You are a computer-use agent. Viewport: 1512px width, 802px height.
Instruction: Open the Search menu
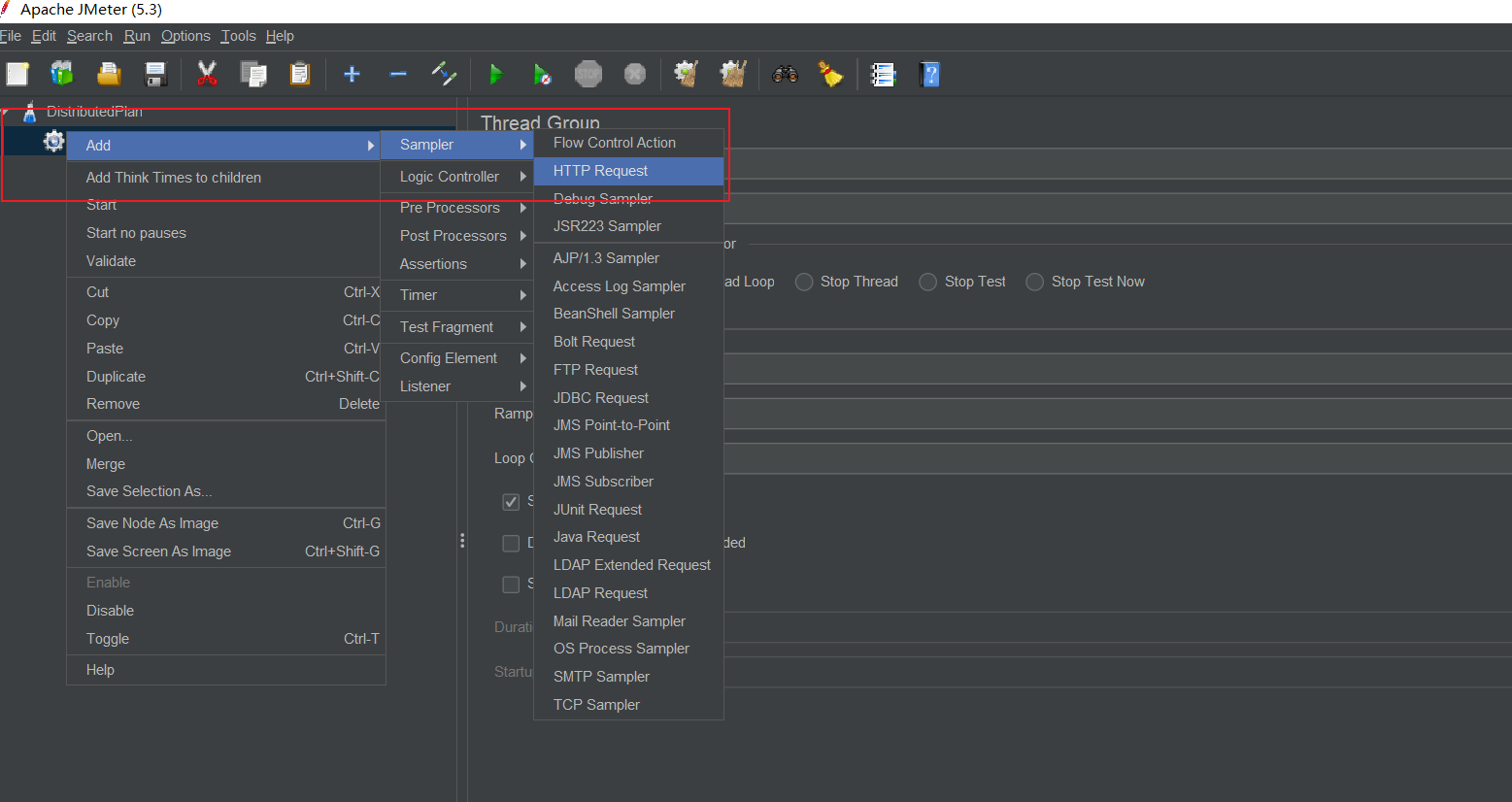tap(89, 36)
